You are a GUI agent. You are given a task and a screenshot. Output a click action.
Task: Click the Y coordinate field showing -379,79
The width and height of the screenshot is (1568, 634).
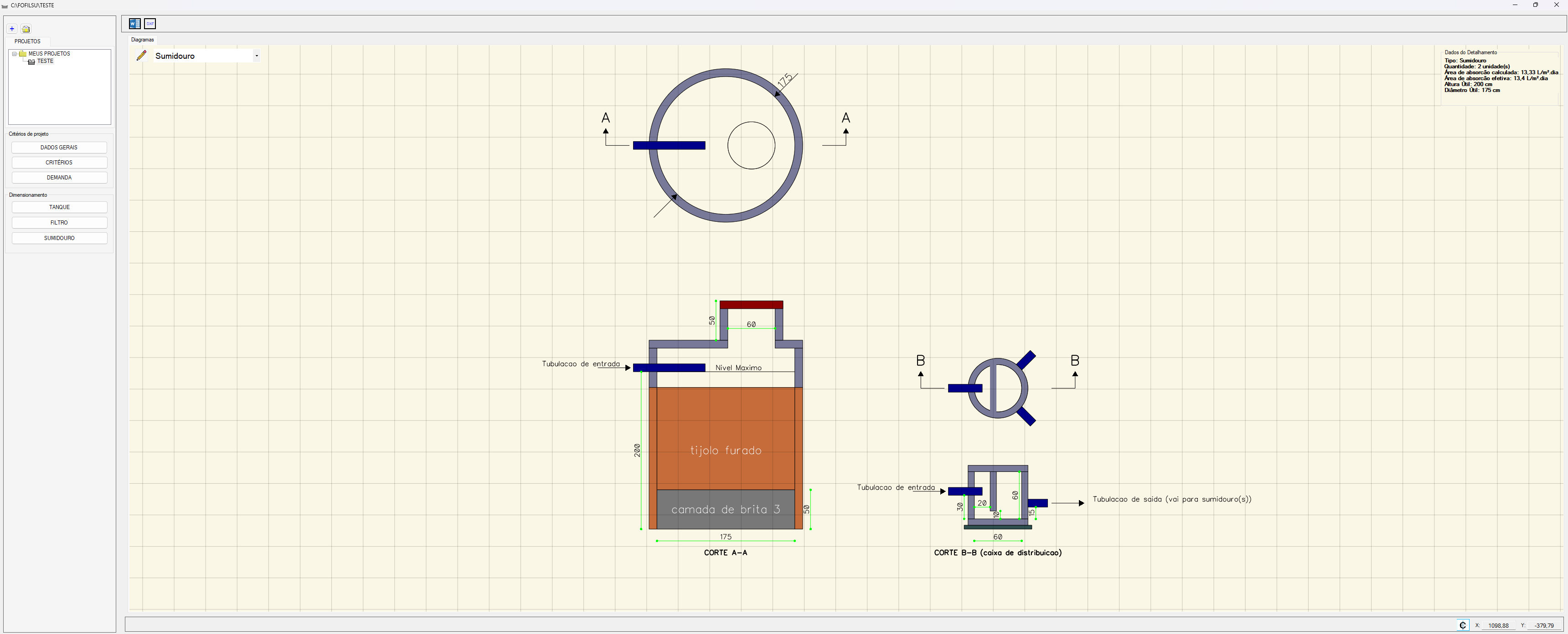click(x=1544, y=625)
